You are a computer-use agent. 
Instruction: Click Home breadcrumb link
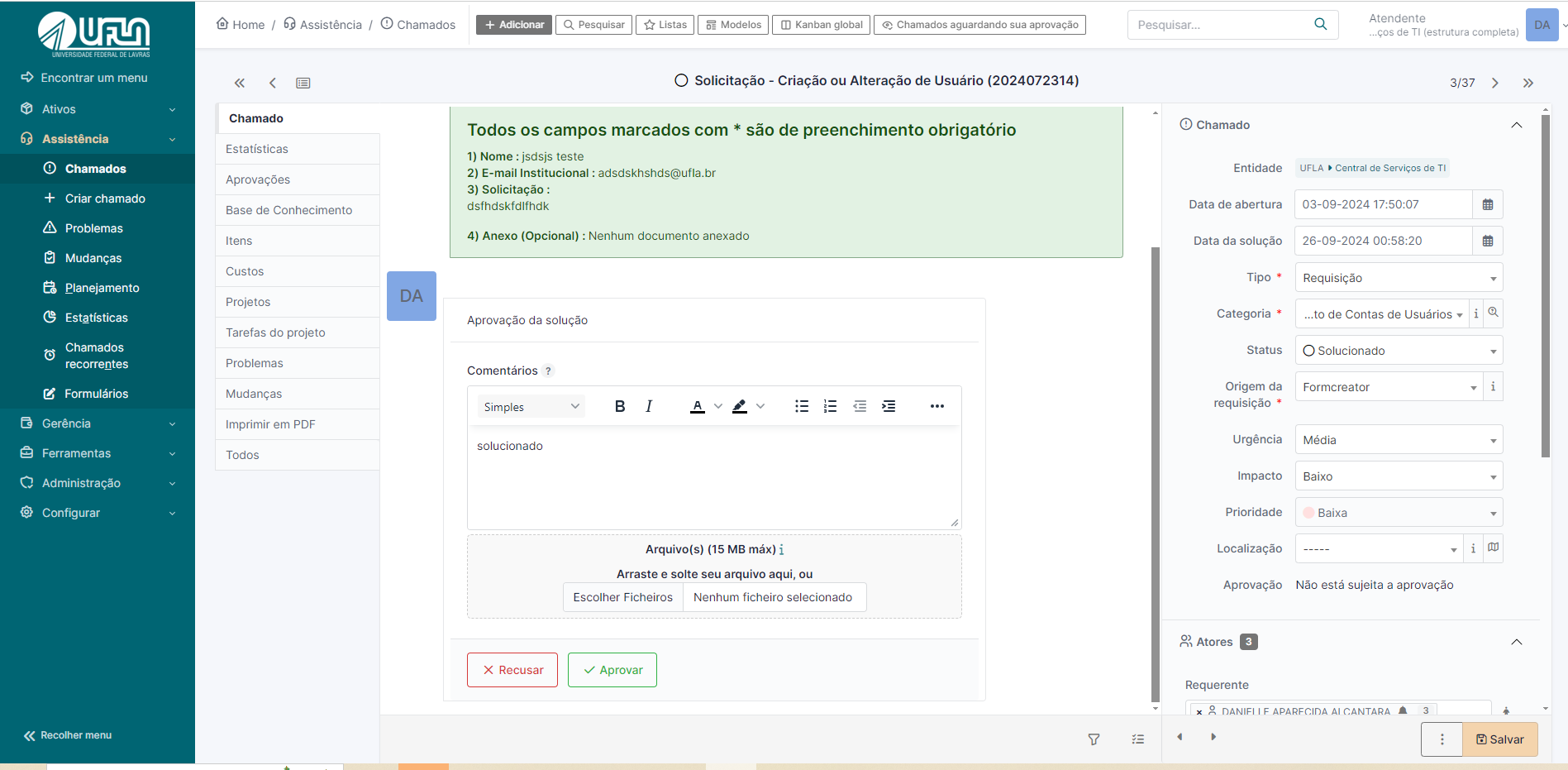pyautogui.click(x=241, y=25)
